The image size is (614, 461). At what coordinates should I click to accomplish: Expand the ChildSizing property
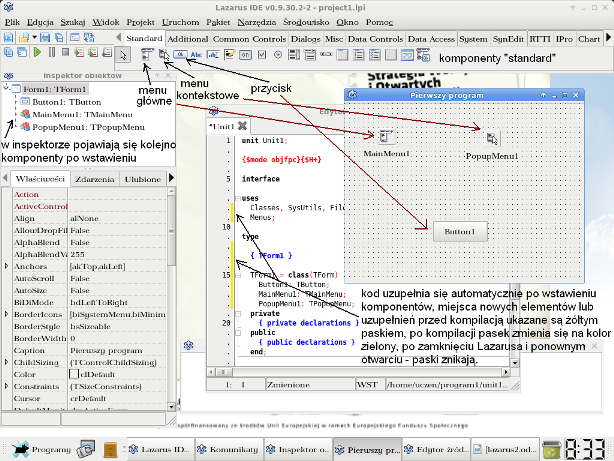(6, 362)
